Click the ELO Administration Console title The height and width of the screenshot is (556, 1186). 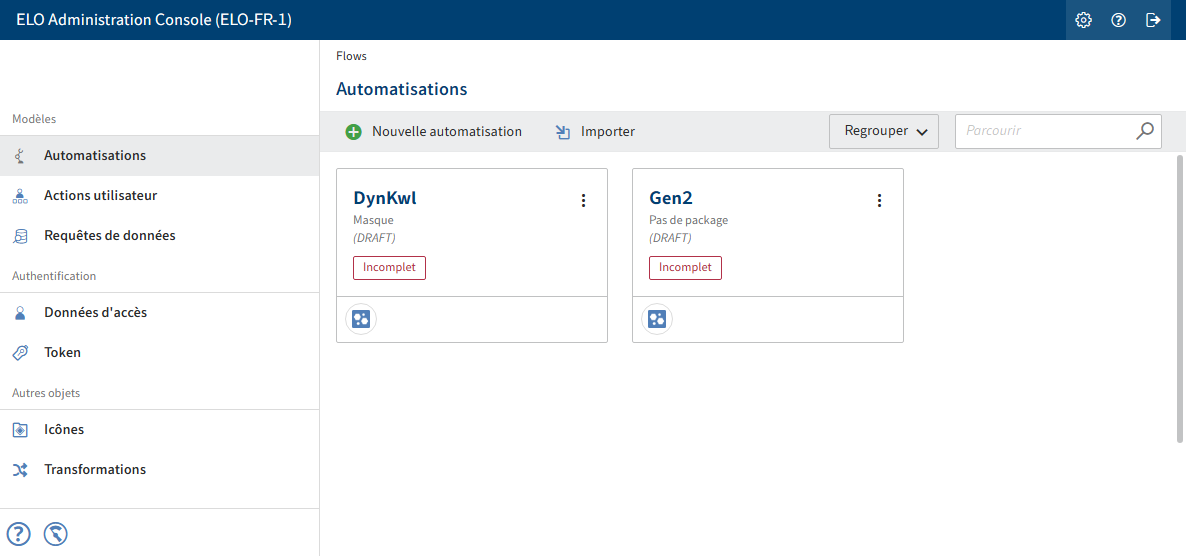coord(154,20)
